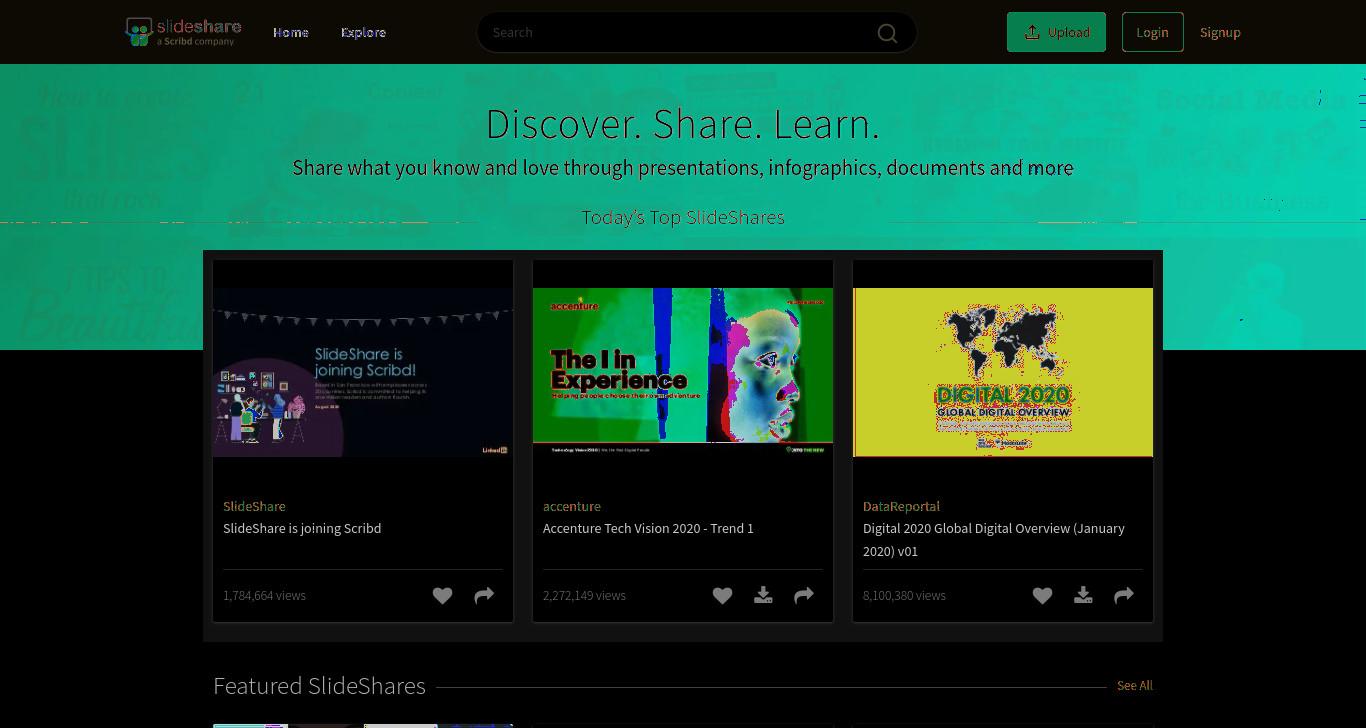The height and width of the screenshot is (728, 1366).
Task: Download the Digital 2020 Global Digital Overview
Action: tap(1083, 596)
